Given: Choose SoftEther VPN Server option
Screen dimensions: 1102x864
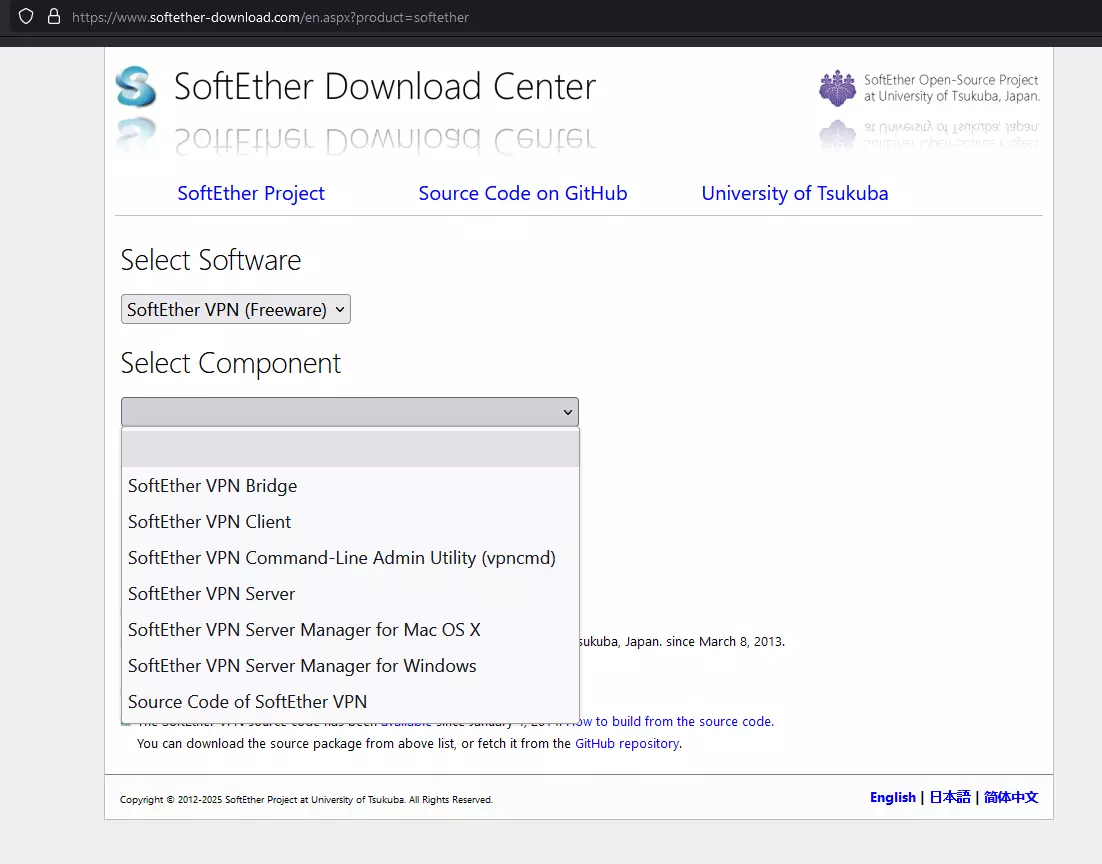Looking at the screenshot, I should [x=350, y=593].
